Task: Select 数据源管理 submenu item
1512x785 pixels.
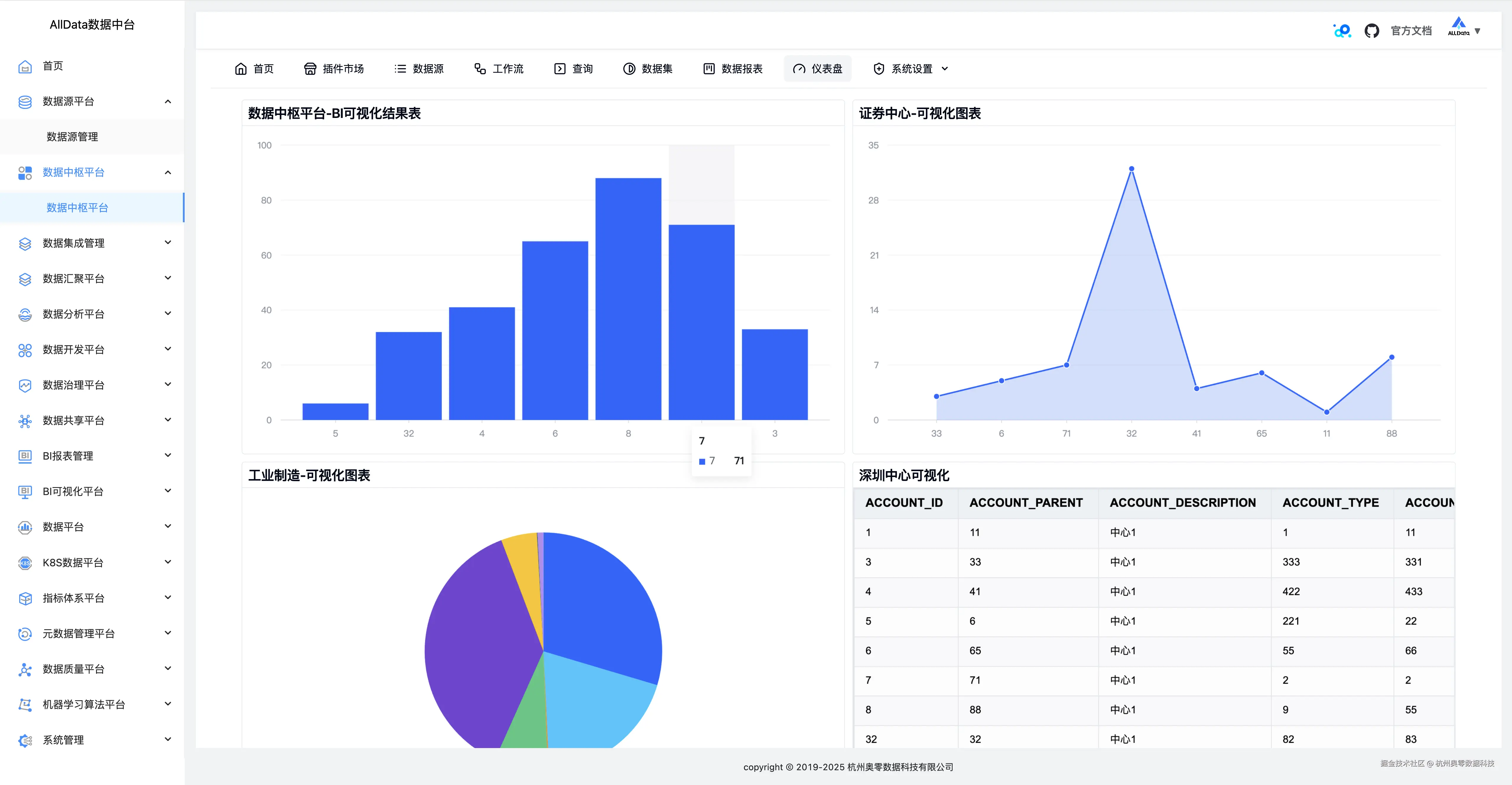Action: tap(72, 137)
